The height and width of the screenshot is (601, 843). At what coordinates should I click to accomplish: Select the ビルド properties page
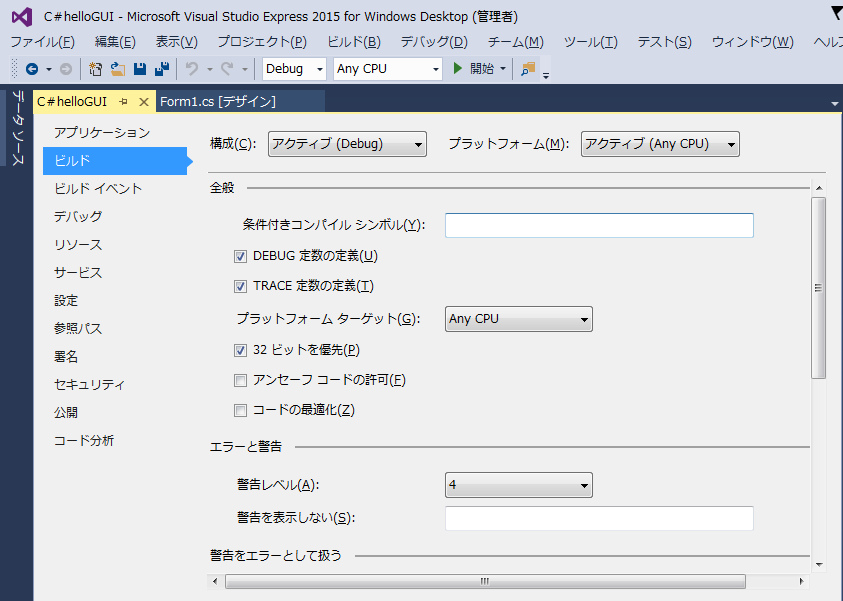coord(115,161)
